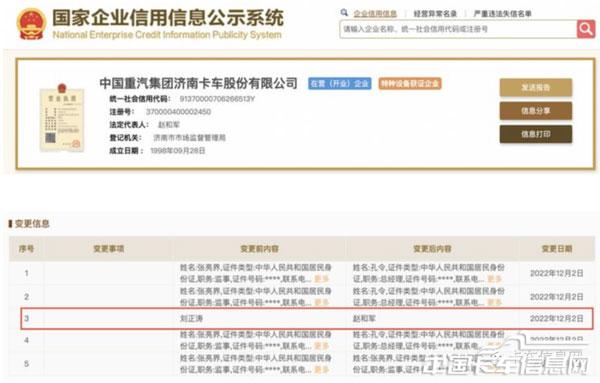Click the 变更前内容 column header
The width and height of the screenshot is (600, 383).
259,249
